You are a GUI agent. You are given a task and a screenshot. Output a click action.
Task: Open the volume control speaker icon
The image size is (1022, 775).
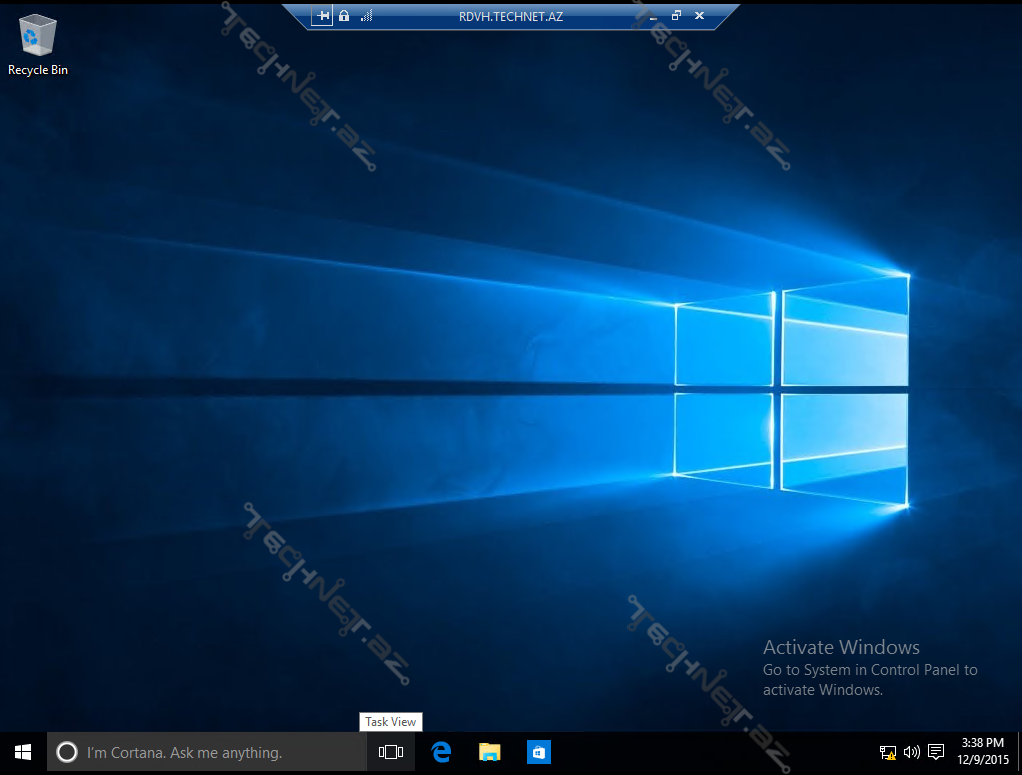click(911, 752)
